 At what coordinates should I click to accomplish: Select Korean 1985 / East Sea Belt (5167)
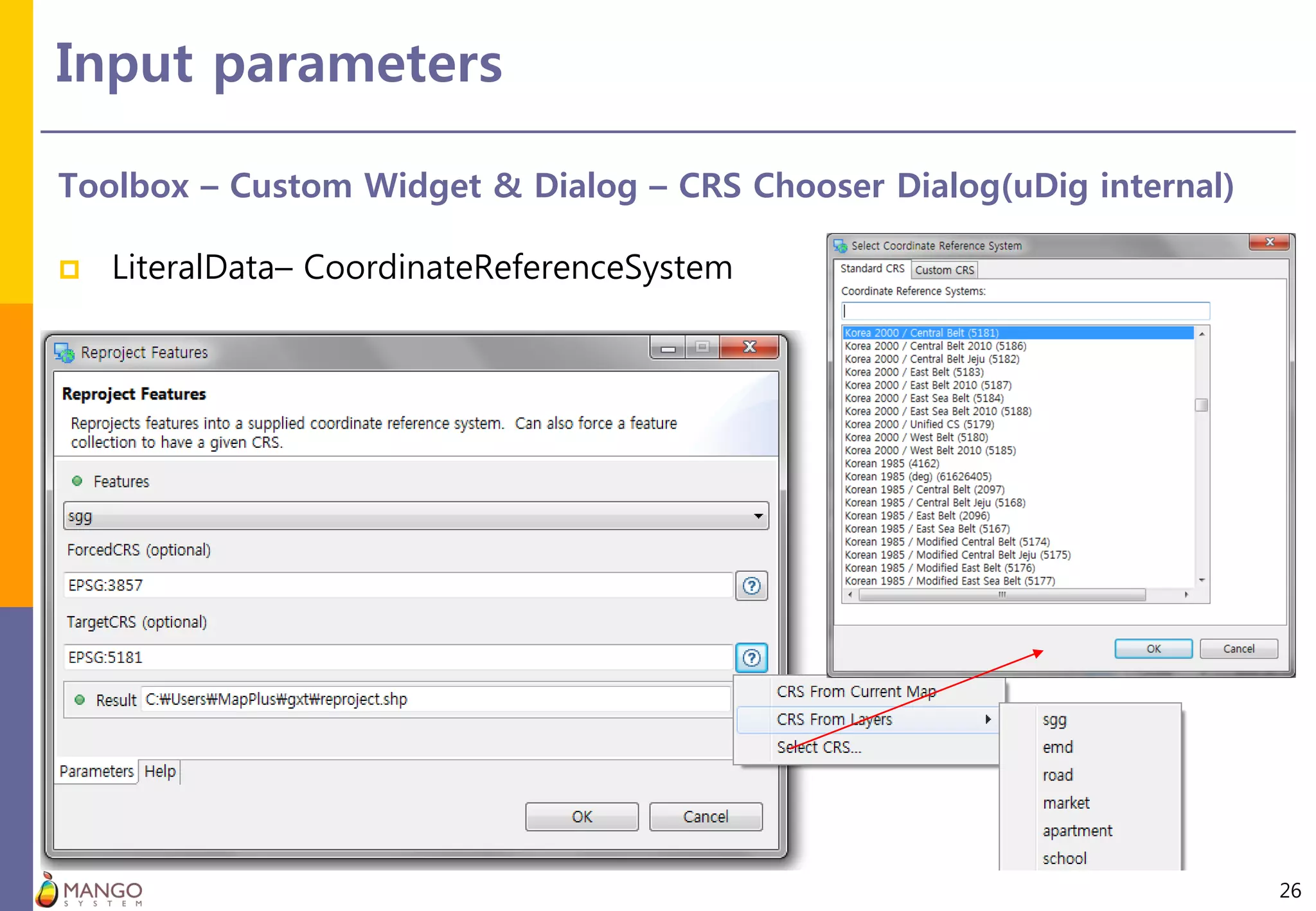[927, 529]
